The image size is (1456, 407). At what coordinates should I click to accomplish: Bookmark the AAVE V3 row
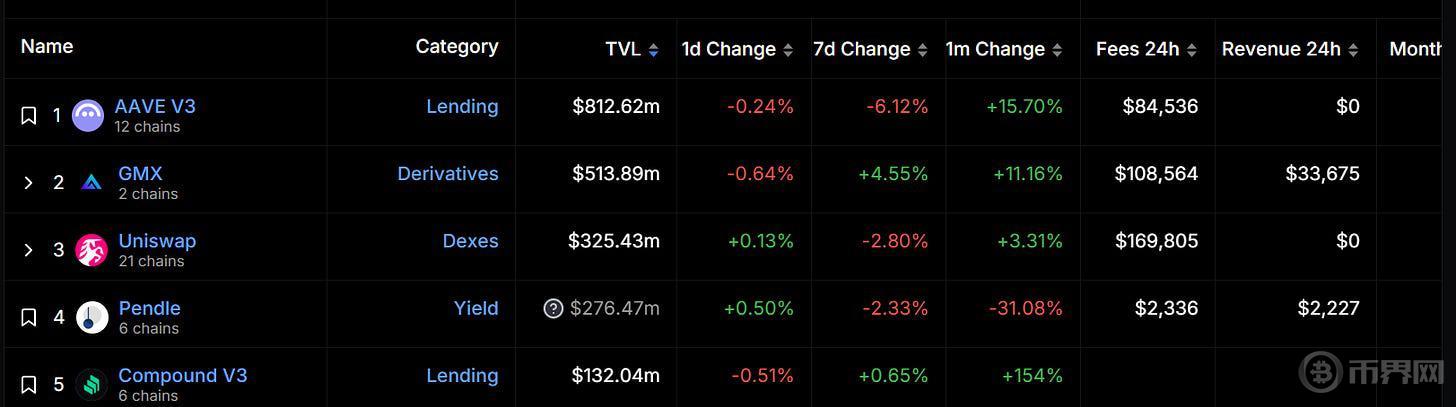(x=29, y=116)
